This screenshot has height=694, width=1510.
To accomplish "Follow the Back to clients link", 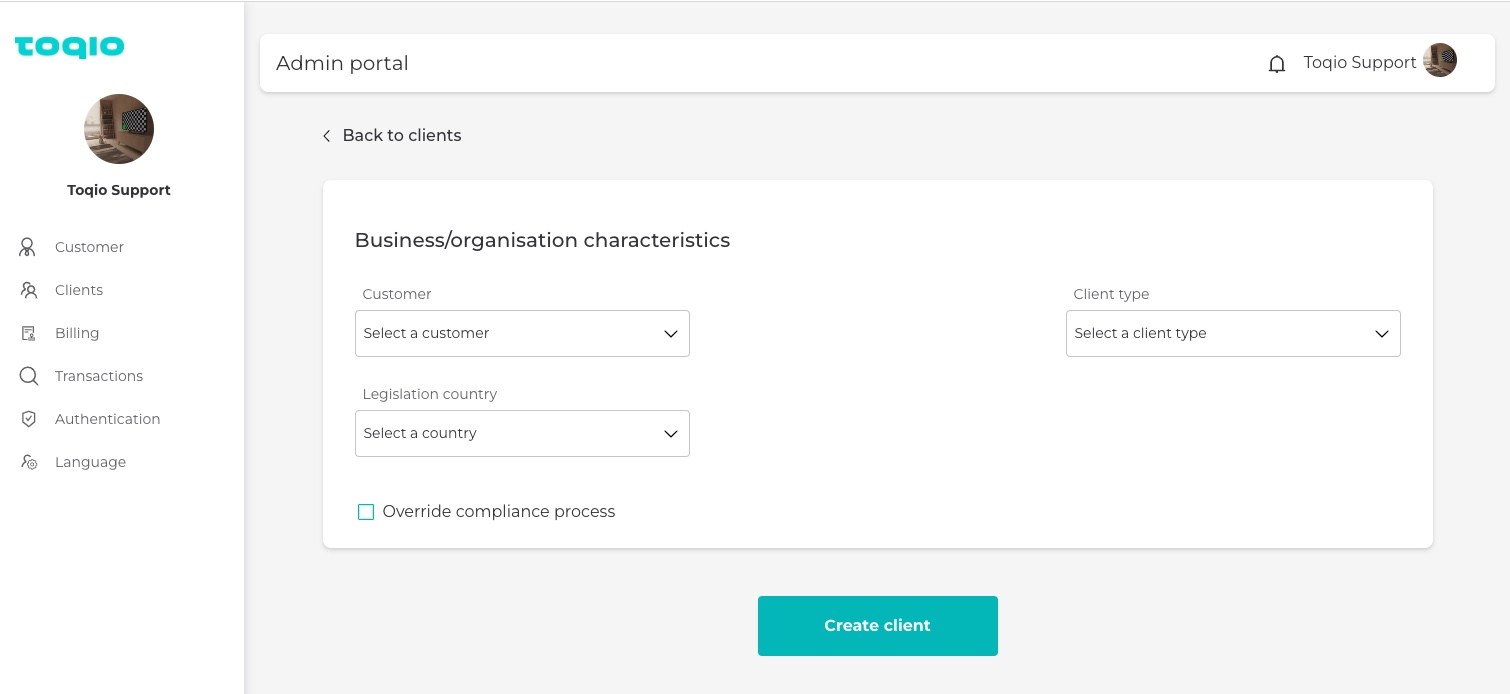I will (401, 136).
